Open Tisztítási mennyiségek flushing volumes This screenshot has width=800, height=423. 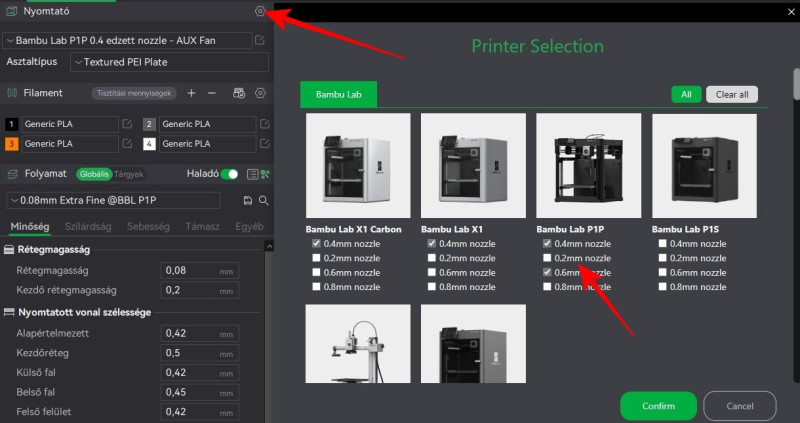pyautogui.click(x=134, y=93)
